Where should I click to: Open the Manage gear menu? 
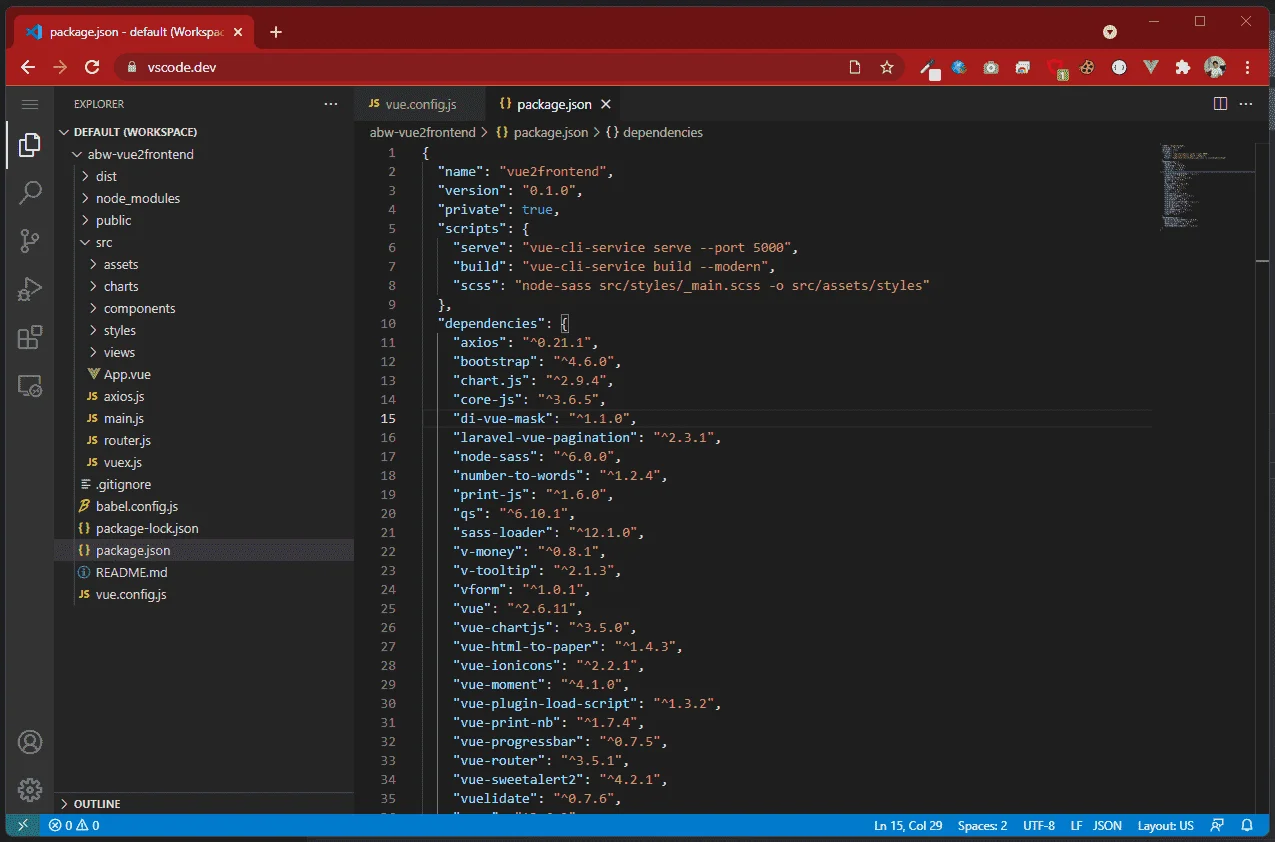(x=29, y=789)
